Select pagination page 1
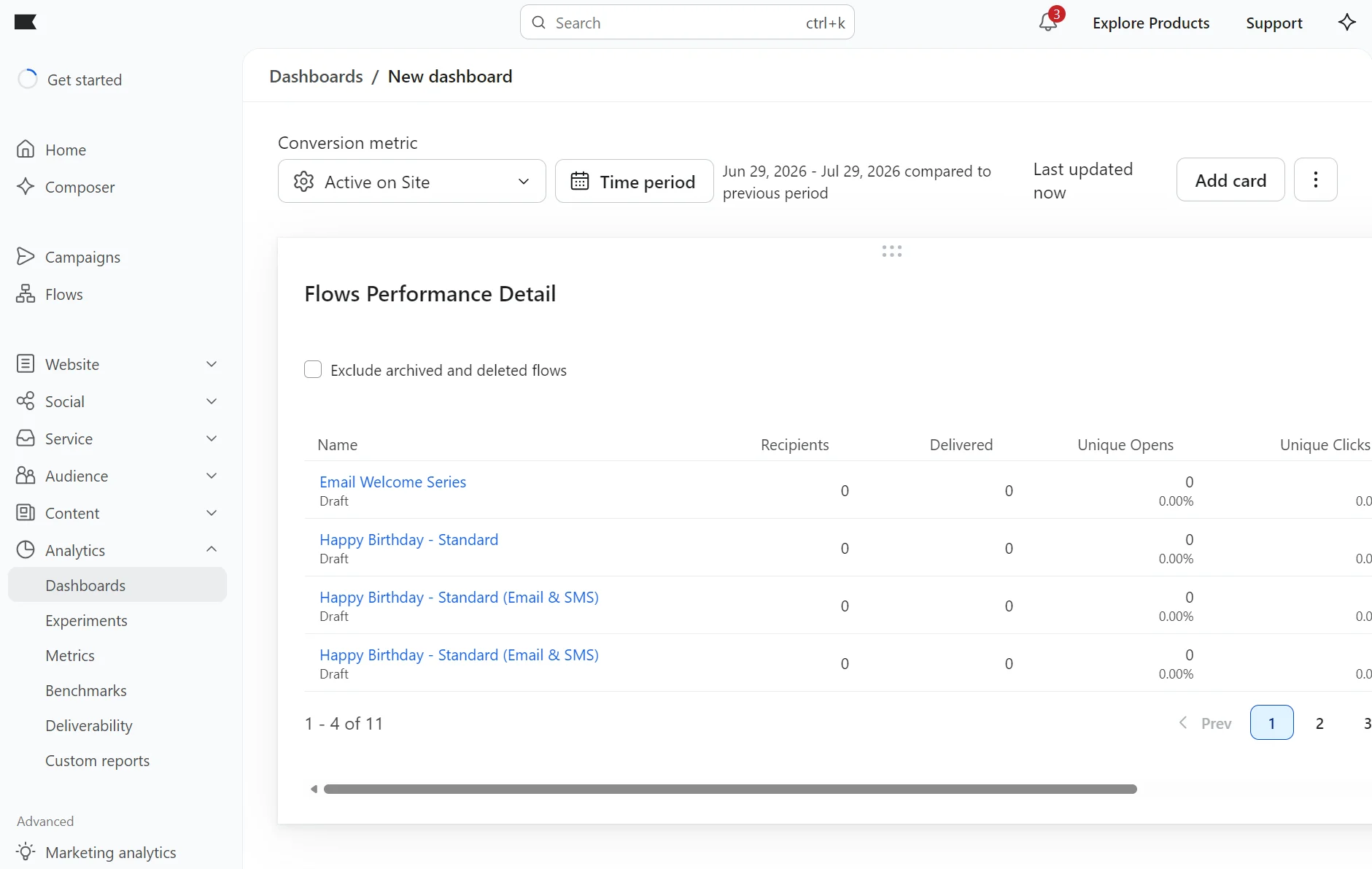 click(1271, 722)
